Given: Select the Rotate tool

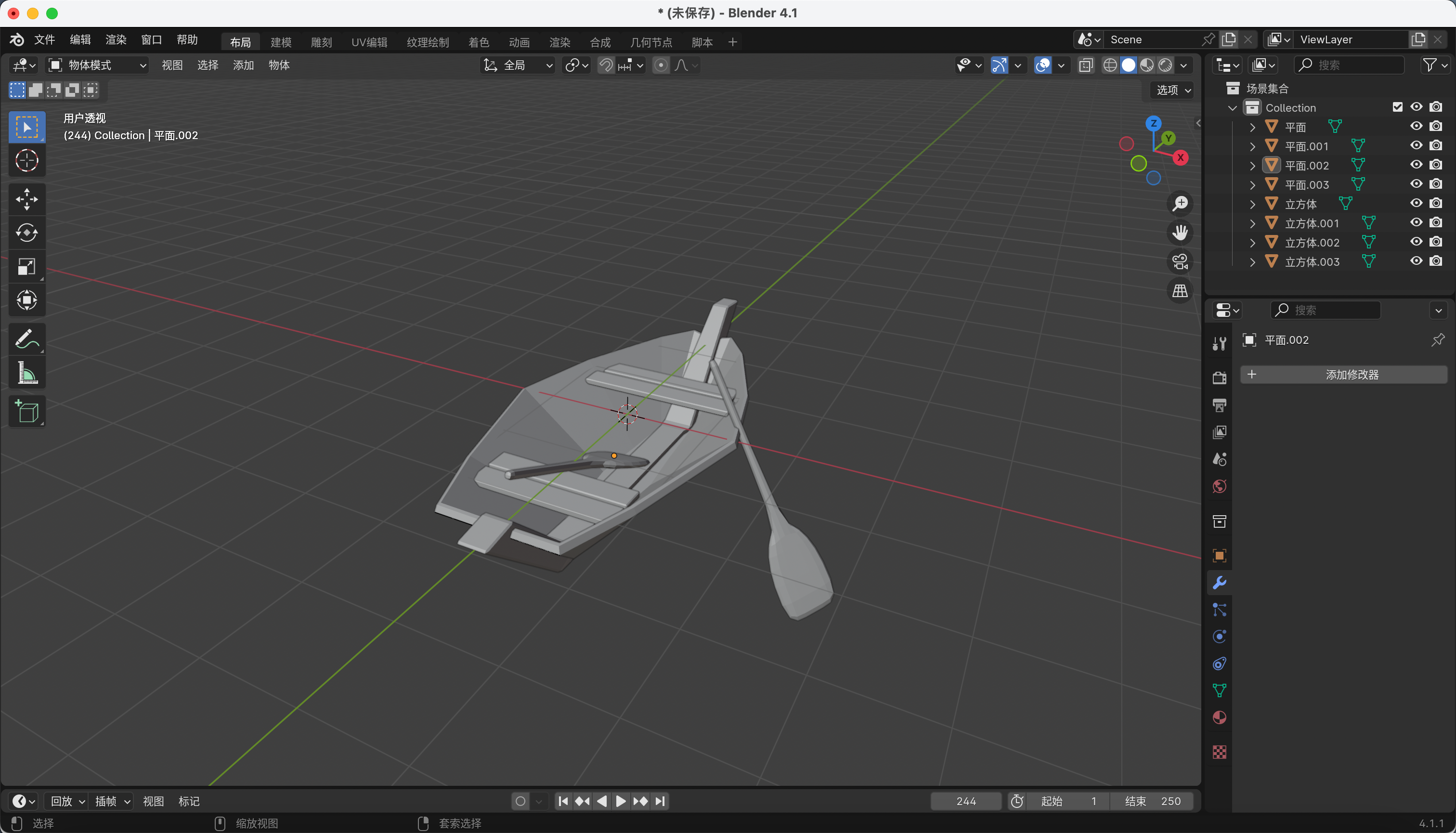Looking at the screenshot, I should [x=26, y=232].
